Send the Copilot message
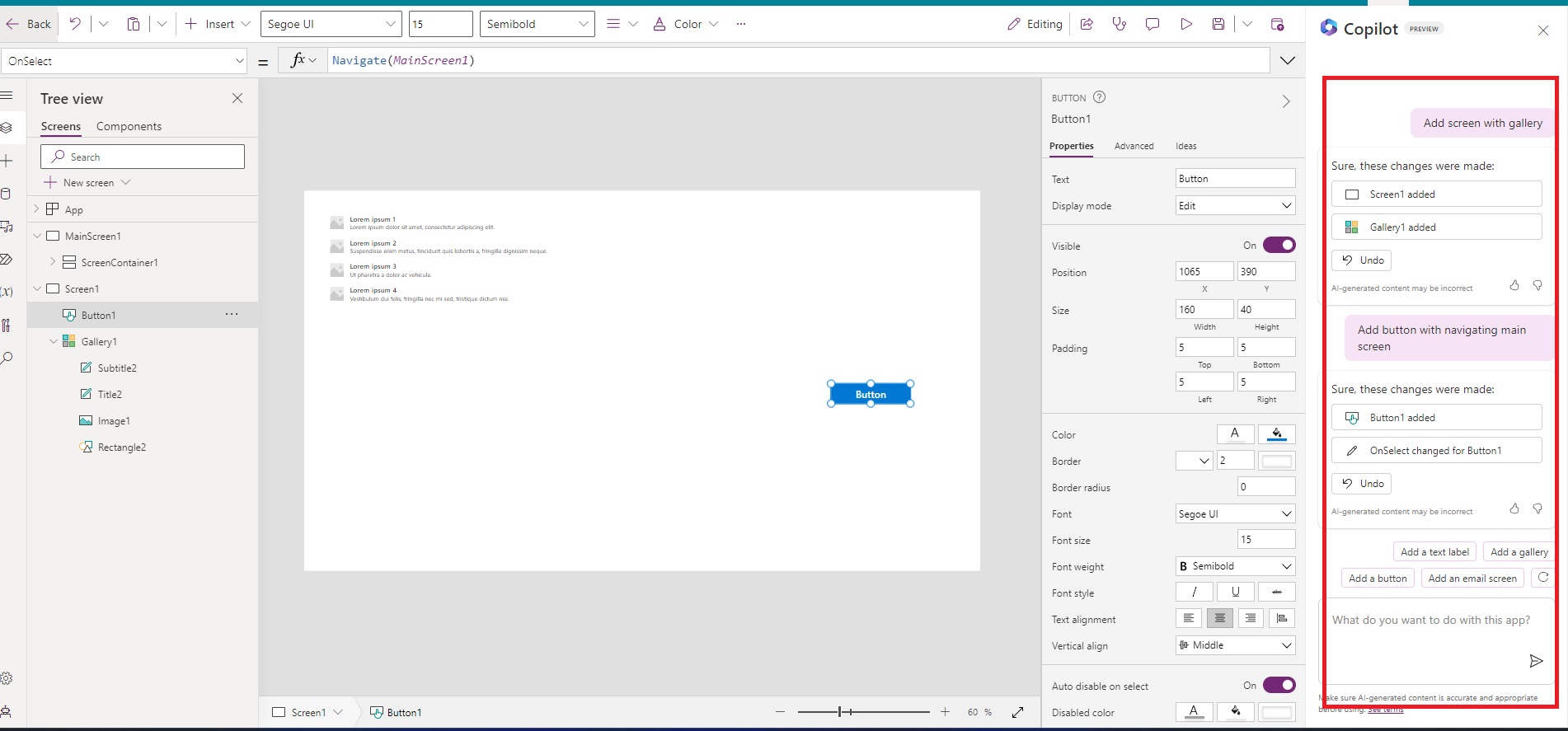This screenshot has height=731, width=1568. click(1535, 661)
